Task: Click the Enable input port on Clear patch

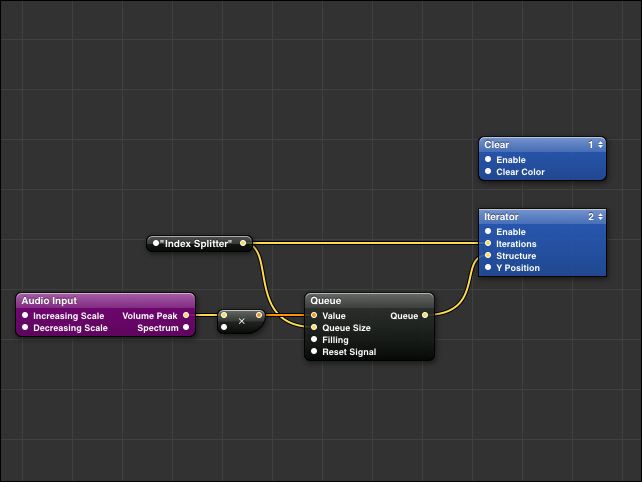Action: pyautogui.click(x=488, y=160)
